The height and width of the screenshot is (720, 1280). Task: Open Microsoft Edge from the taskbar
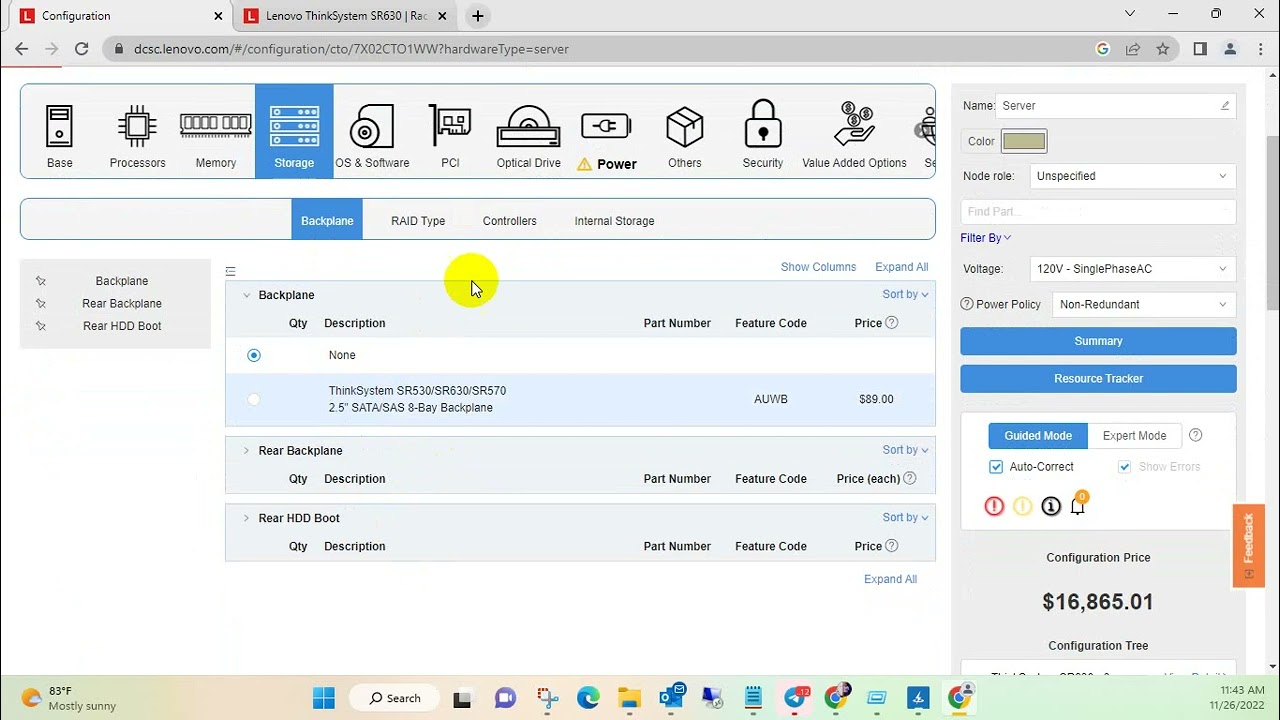click(x=588, y=697)
